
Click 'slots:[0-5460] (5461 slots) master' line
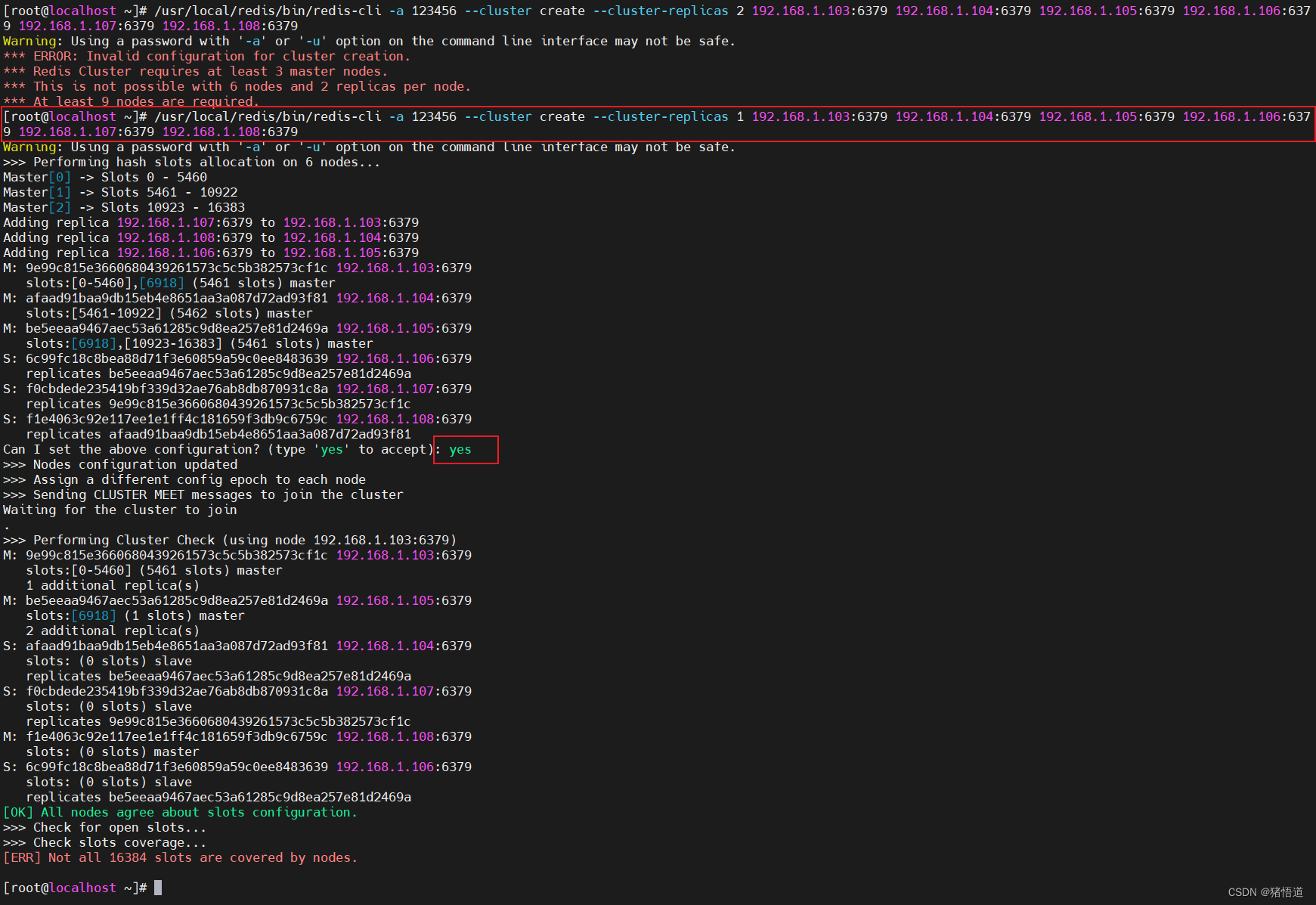click(154, 570)
